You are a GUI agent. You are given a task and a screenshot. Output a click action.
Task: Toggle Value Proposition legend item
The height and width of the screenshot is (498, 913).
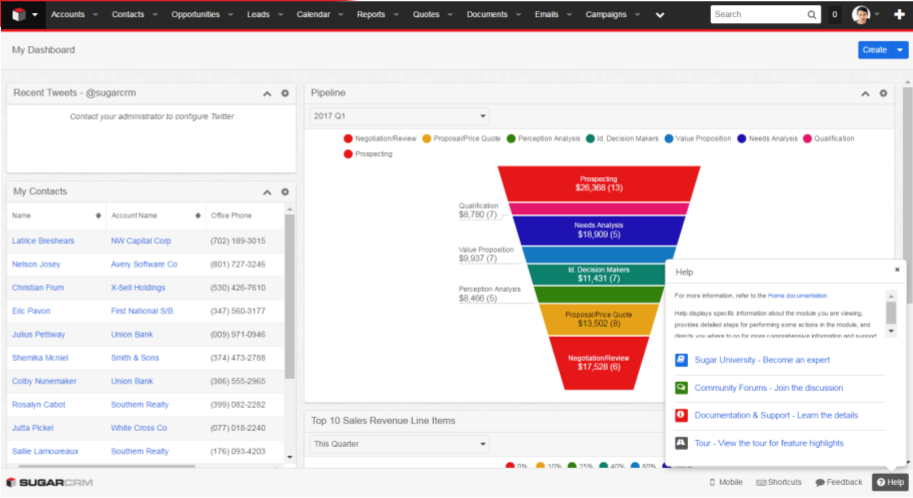click(x=698, y=139)
